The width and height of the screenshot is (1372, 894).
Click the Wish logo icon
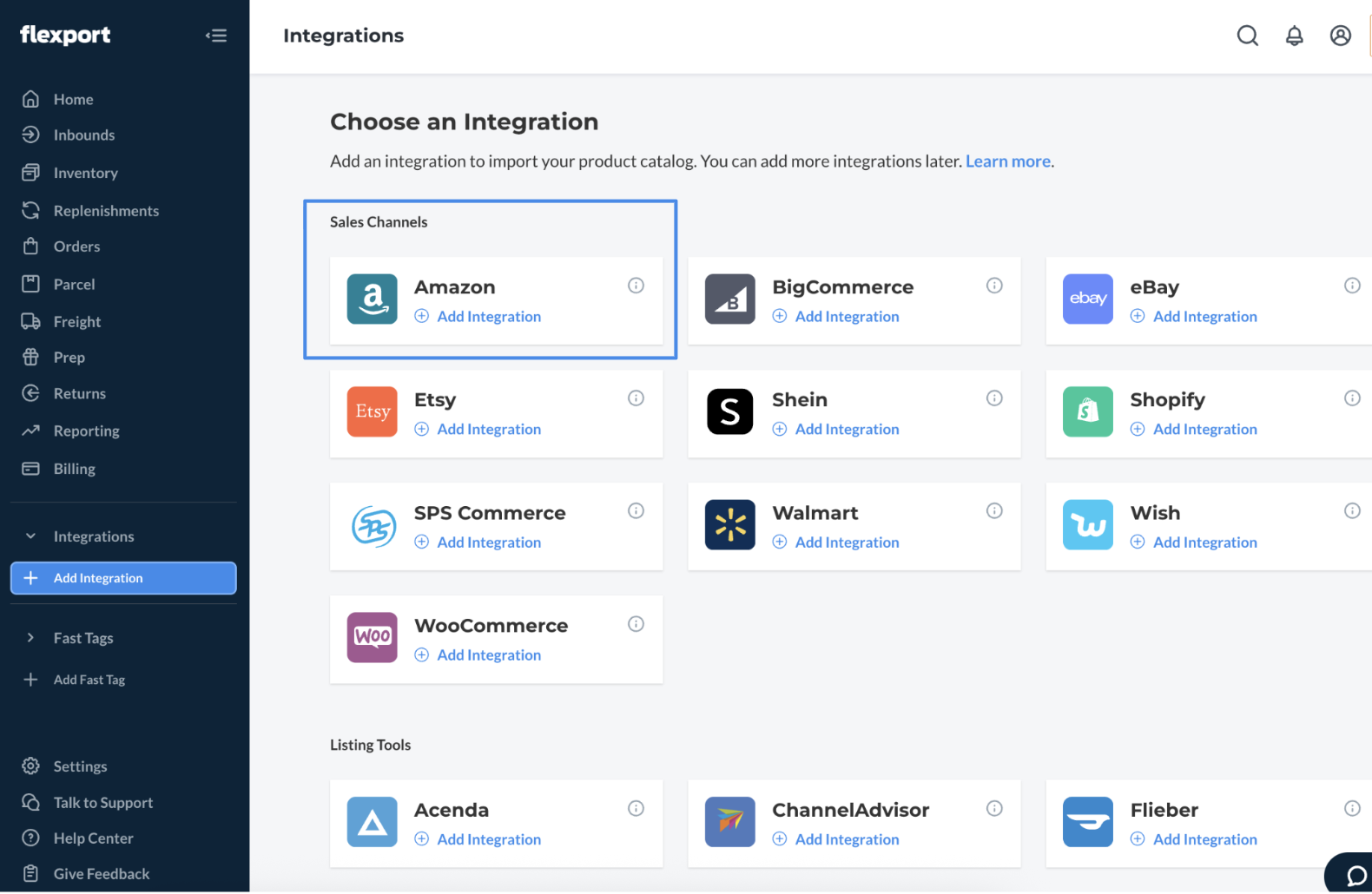(x=1088, y=525)
